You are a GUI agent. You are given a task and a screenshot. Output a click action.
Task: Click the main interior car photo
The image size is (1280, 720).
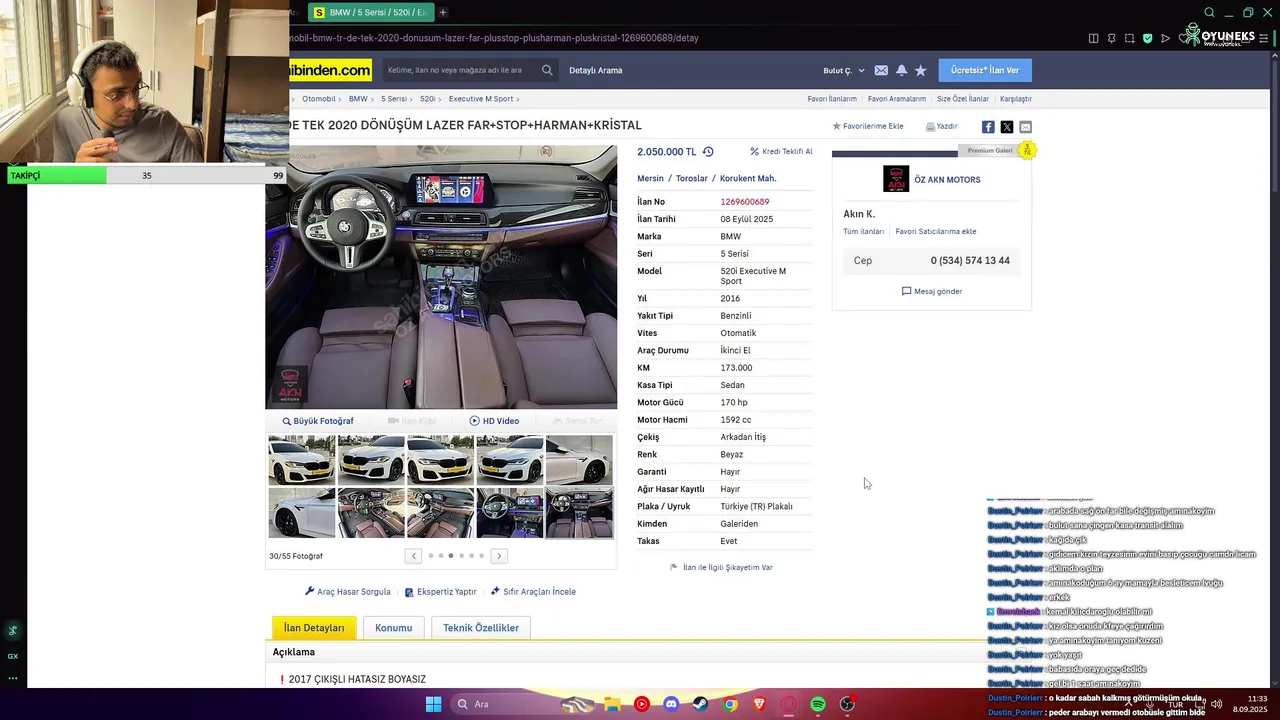441,277
